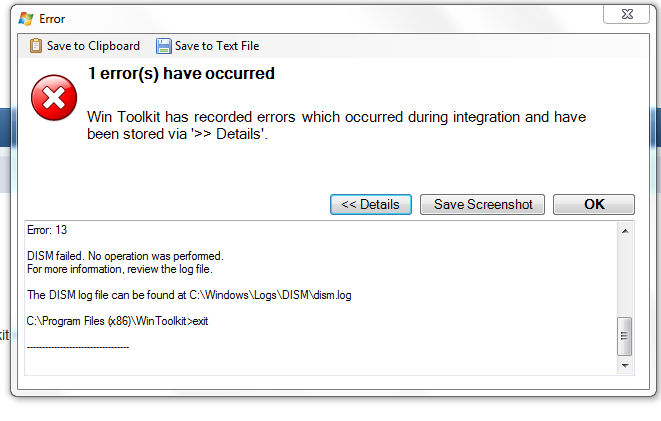
Task: Click scrollbar track above the thumb
Action: tap(625, 277)
